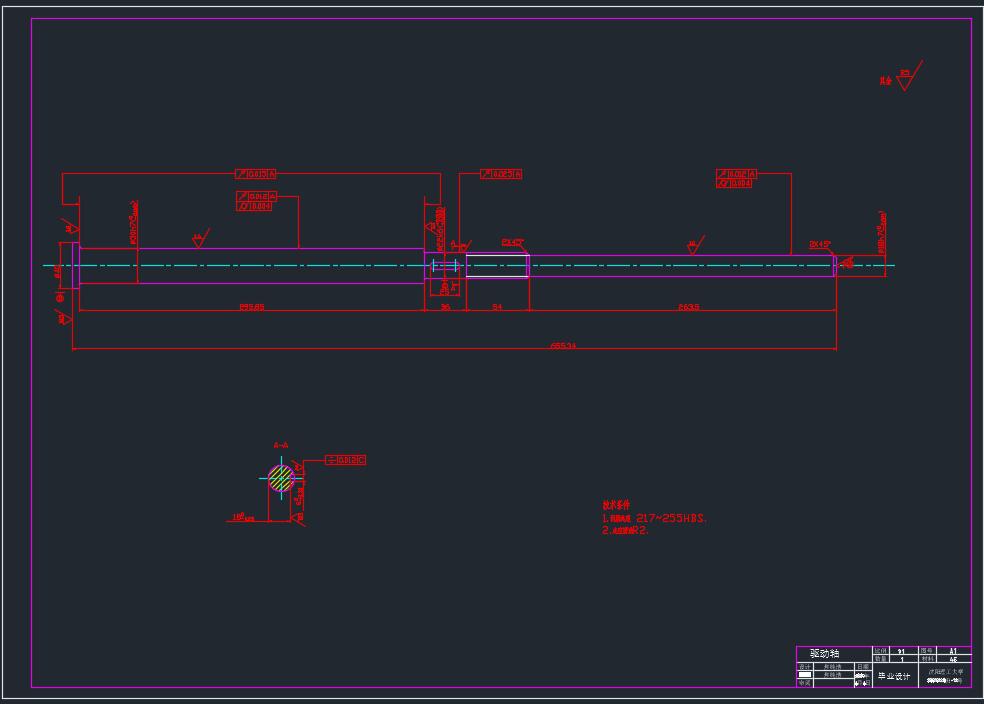
Task: Select the 驱动轴 title in the title block
Action: [x=825, y=654]
